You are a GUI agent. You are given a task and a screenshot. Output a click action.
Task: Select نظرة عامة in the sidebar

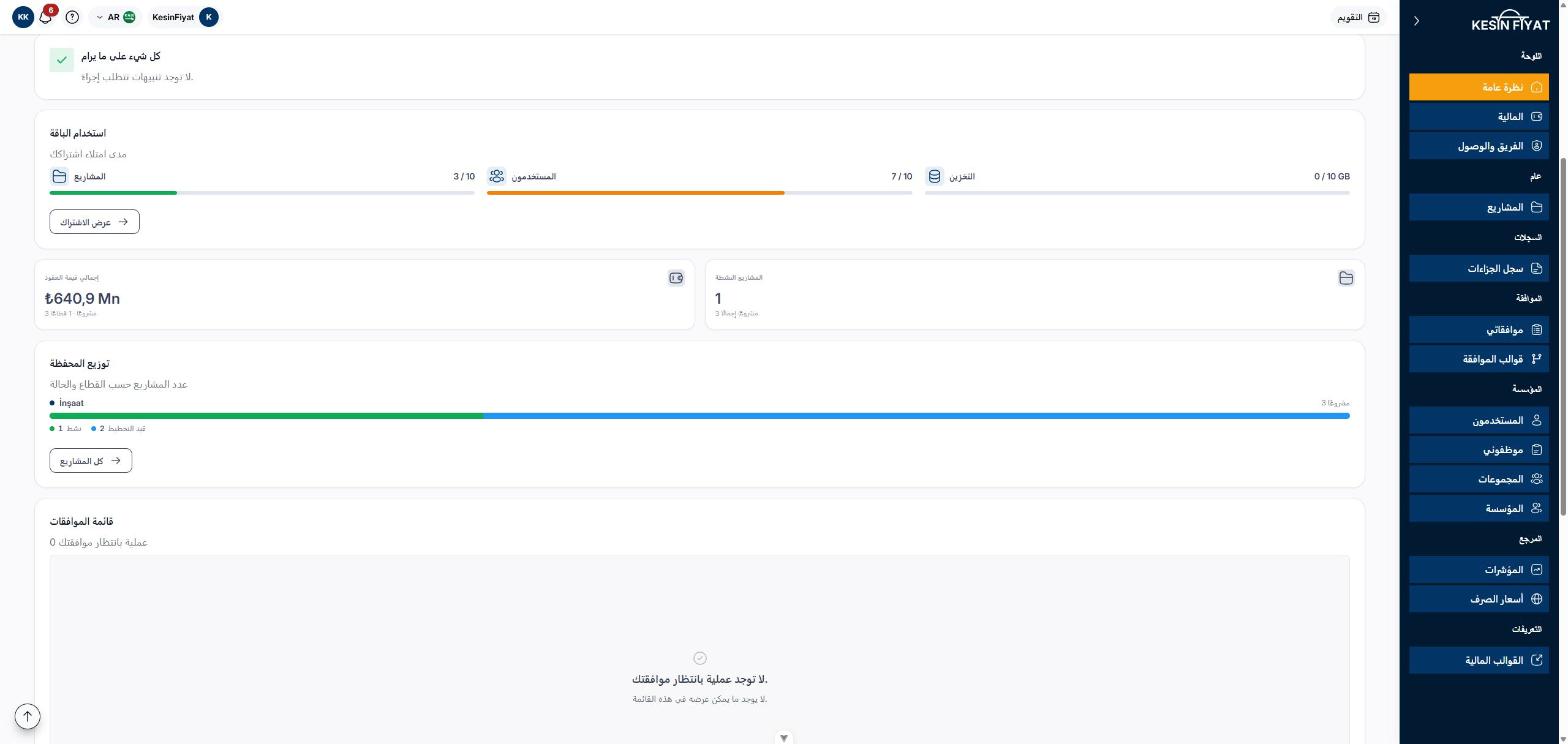[x=1479, y=87]
